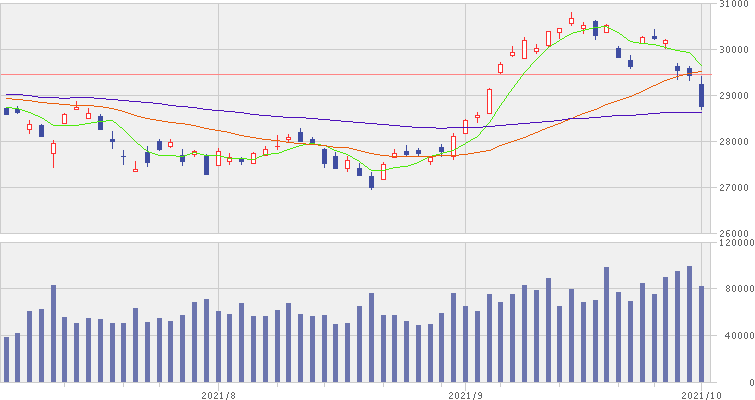The width and height of the screenshot is (755, 400).
Task: Select the 29000 price axis label
Action: [x=734, y=96]
